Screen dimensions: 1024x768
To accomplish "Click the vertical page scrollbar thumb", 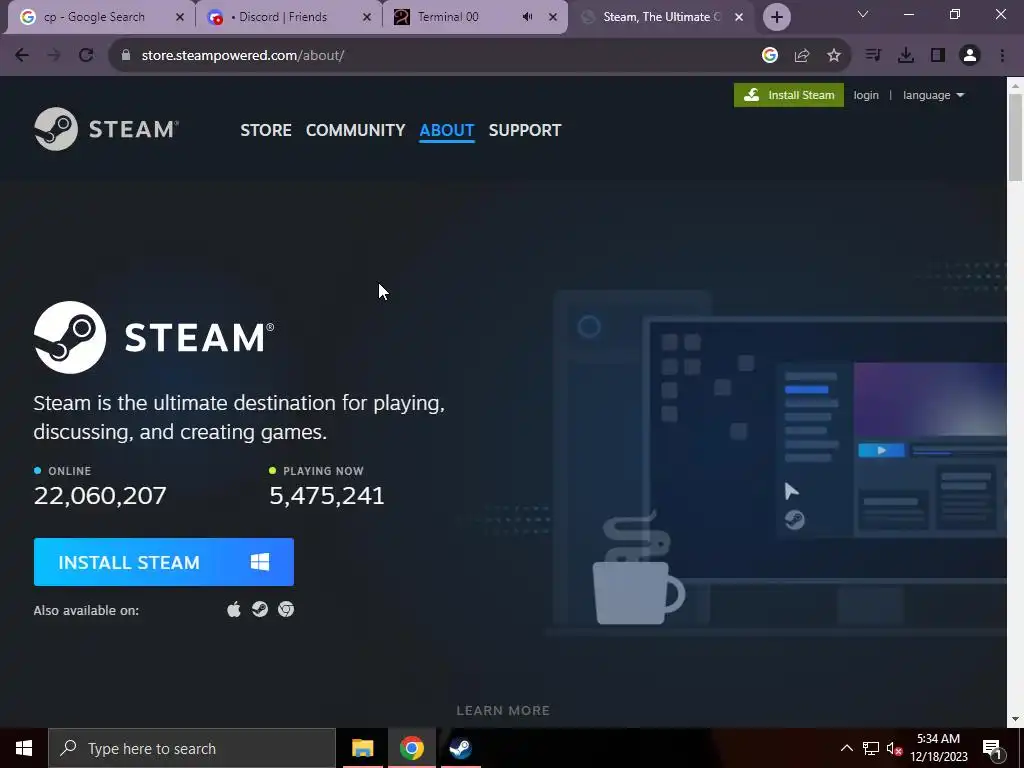I will (x=1016, y=137).
